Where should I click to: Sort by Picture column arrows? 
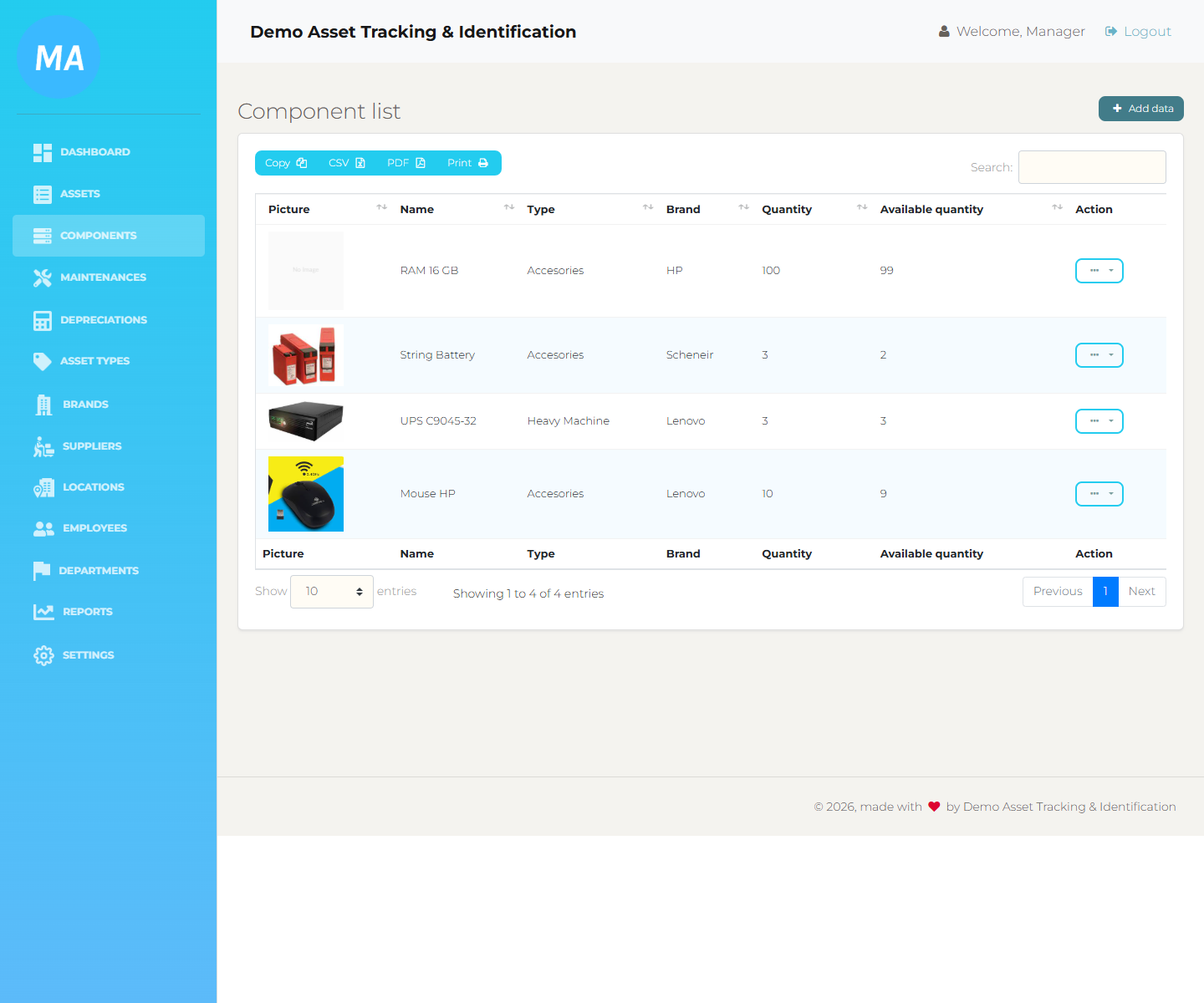[381, 207]
